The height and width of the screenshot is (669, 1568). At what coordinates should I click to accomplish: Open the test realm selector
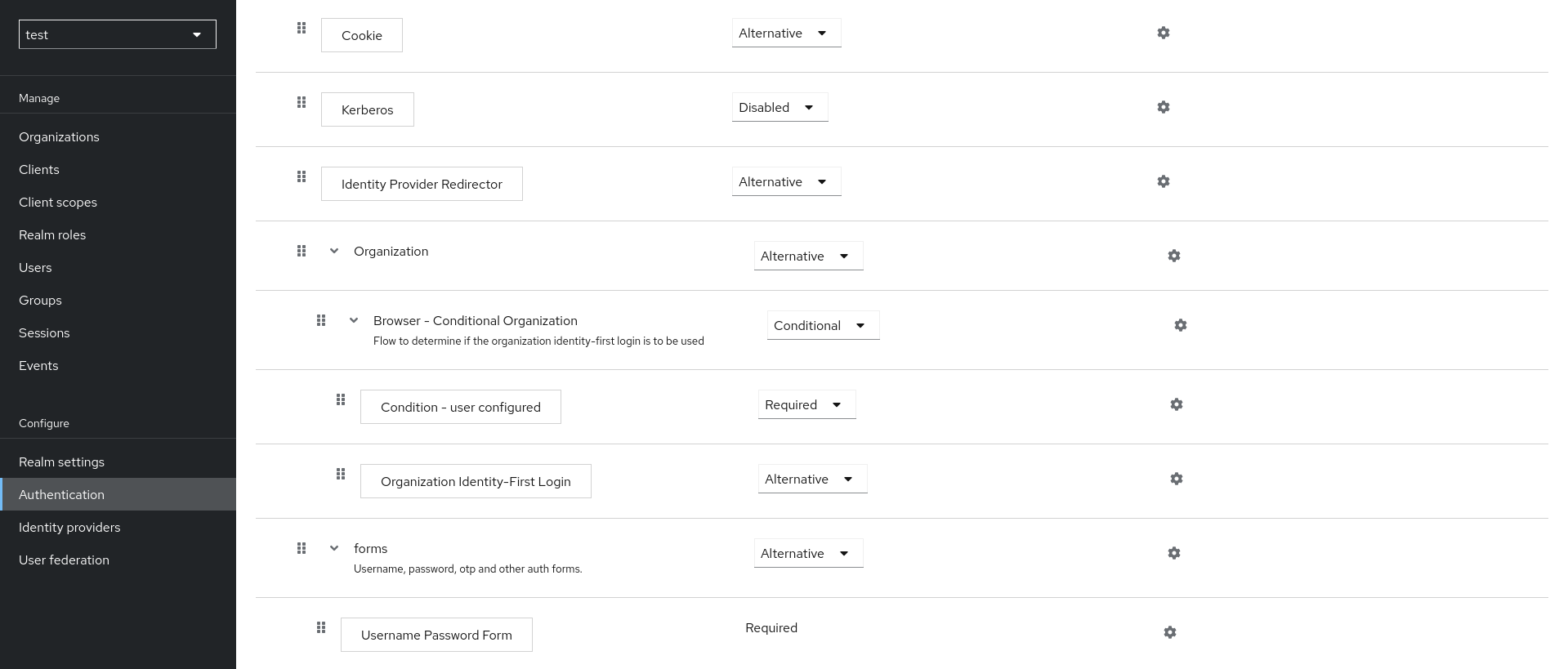(x=118, y=34)
